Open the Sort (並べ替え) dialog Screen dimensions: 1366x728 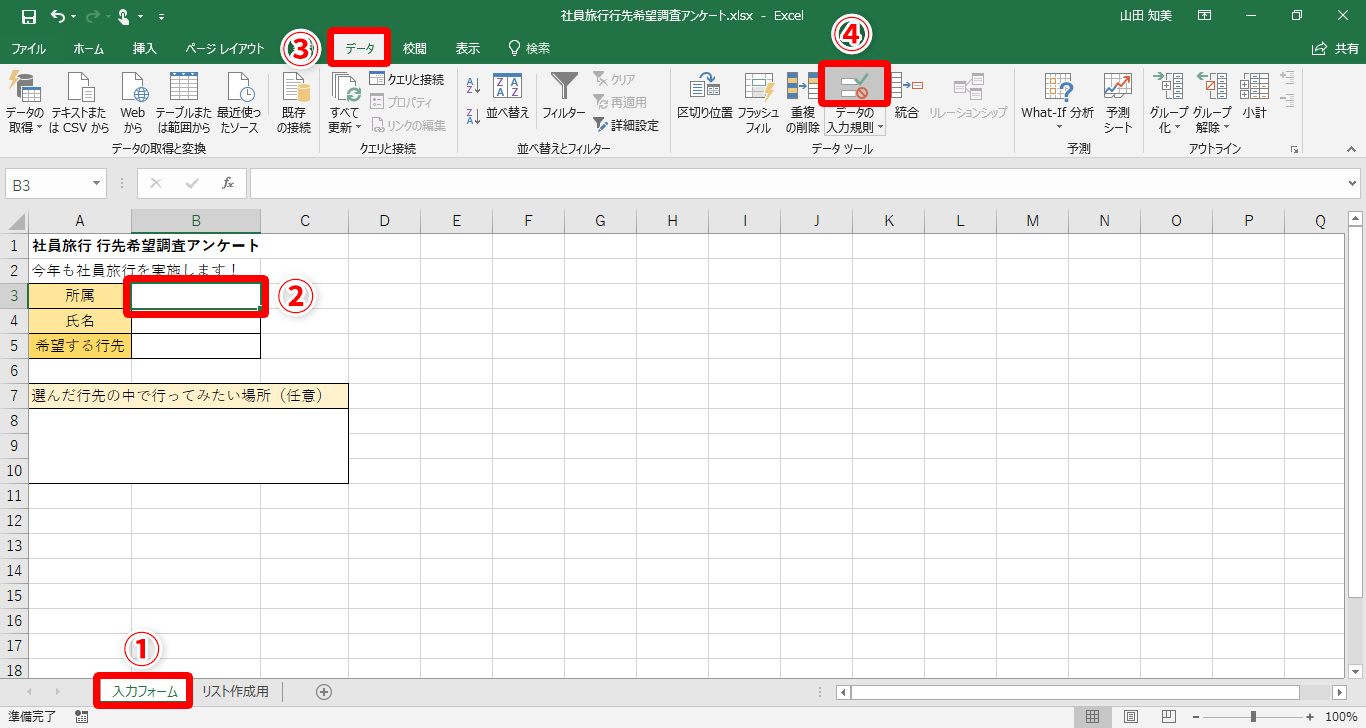(x=508, y=98)
